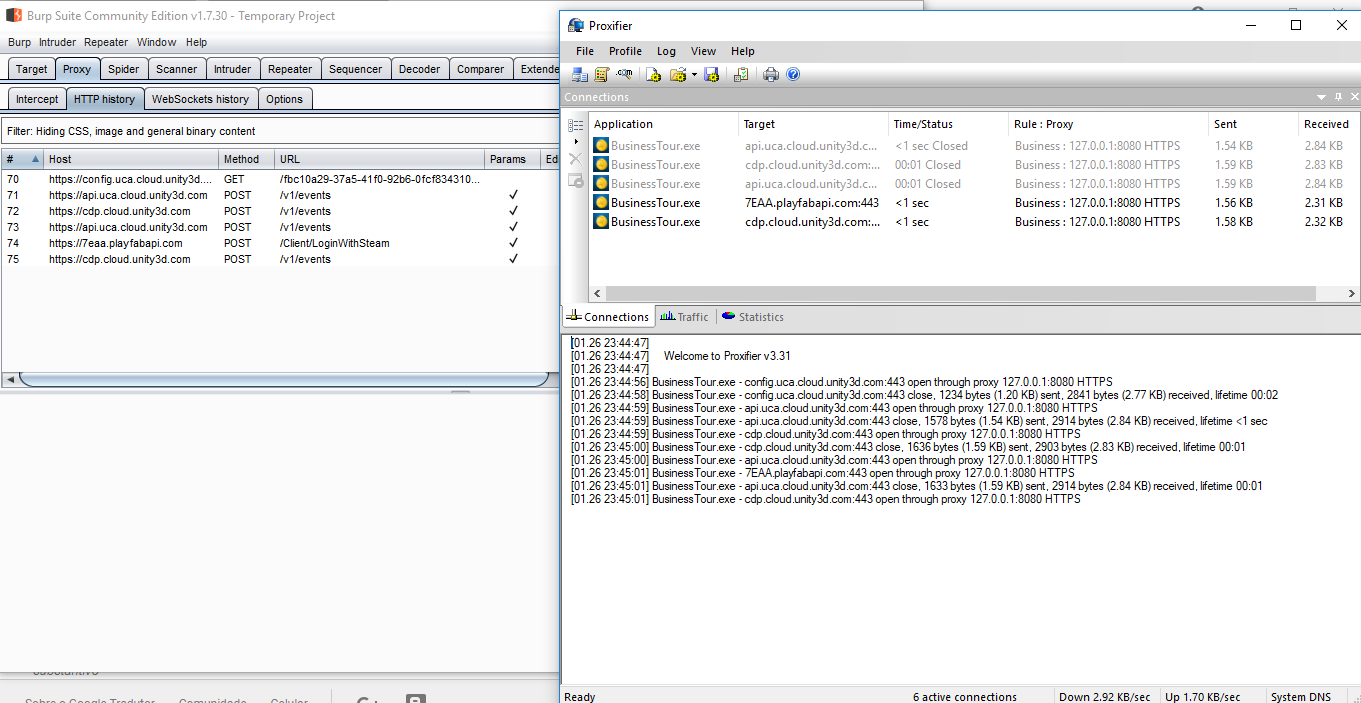This screenshot has height=703, width=1361.
Task: Open the Intercept sub-tab
Action: [37, 99]
